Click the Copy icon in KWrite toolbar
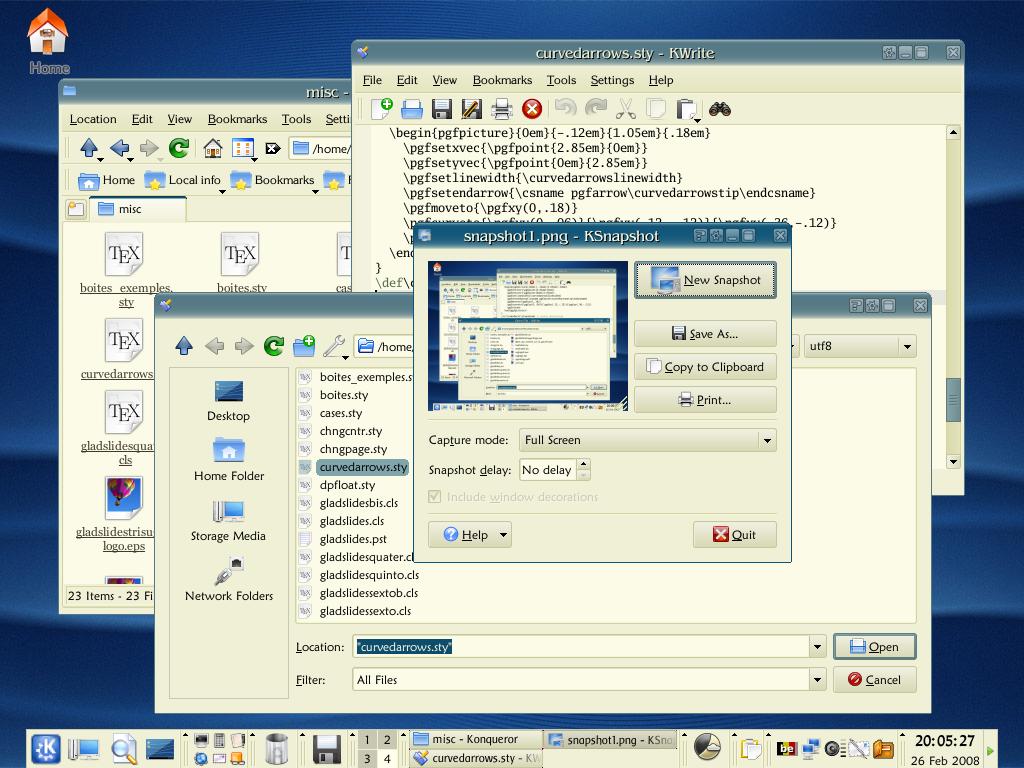 (656, 108)
